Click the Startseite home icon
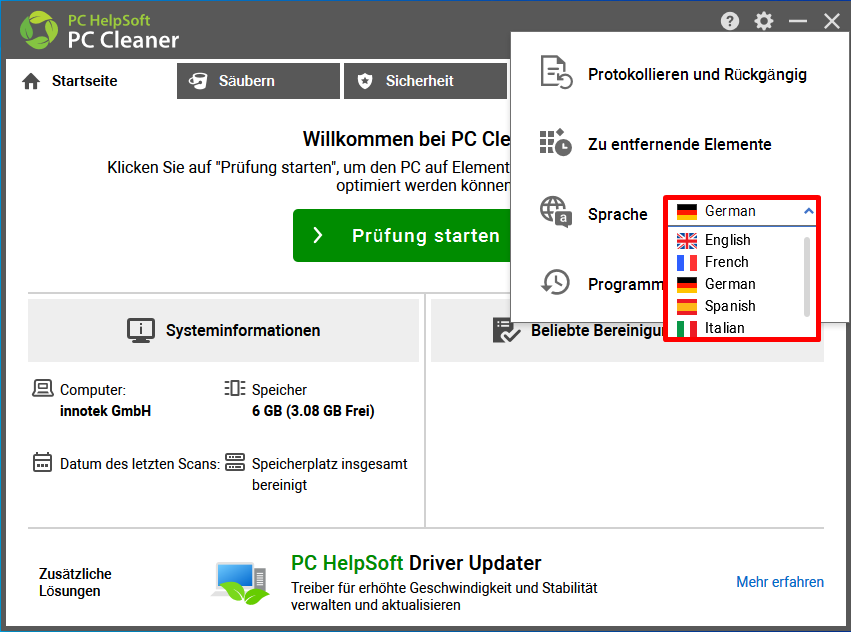The height and width of the screenshot is (632, 851). tap(31, 81)
